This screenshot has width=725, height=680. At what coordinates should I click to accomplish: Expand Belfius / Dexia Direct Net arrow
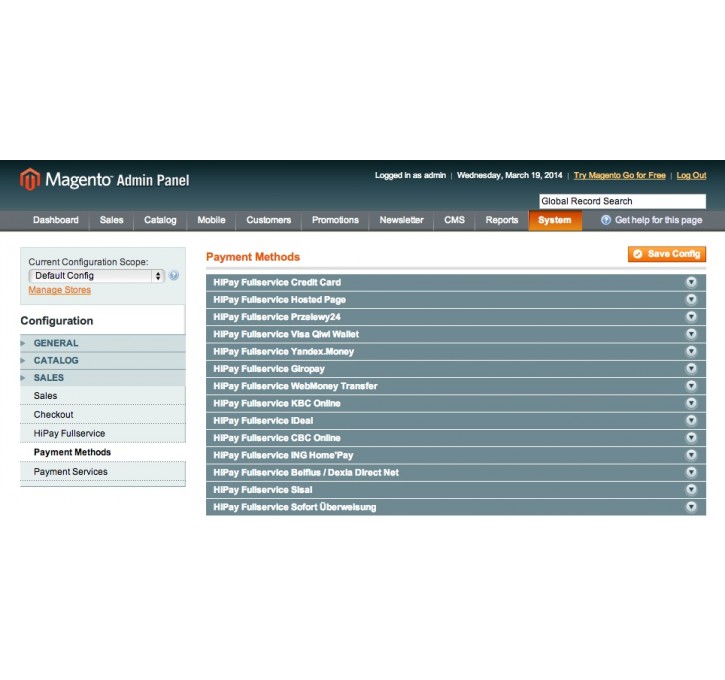point(691,472)
